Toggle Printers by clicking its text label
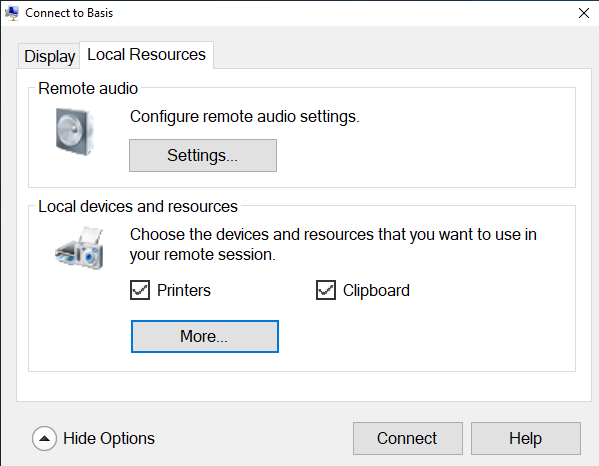 click(x=184, y=290)
